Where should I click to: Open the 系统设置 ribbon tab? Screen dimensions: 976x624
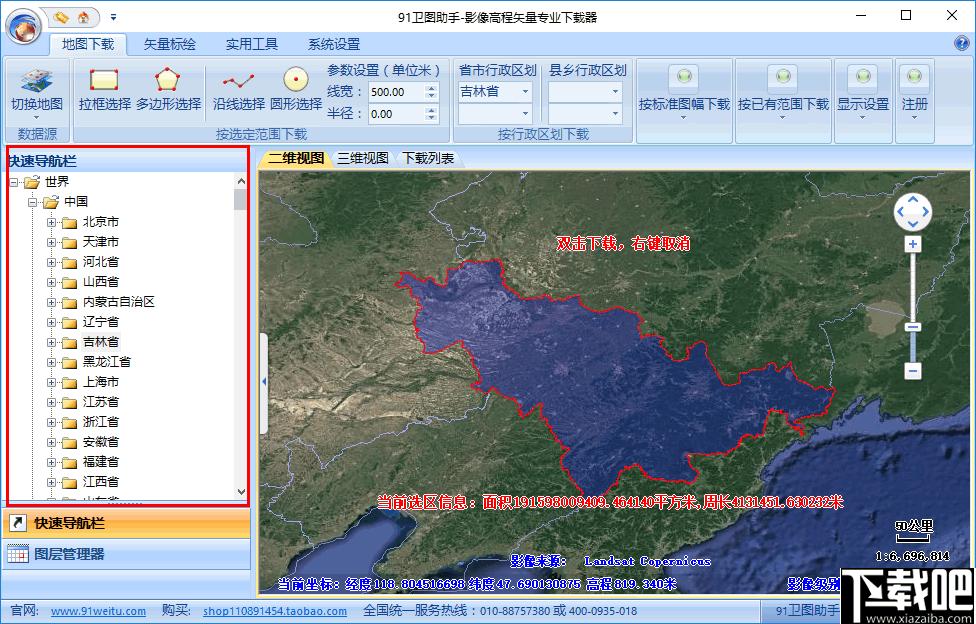click(334, 44)
